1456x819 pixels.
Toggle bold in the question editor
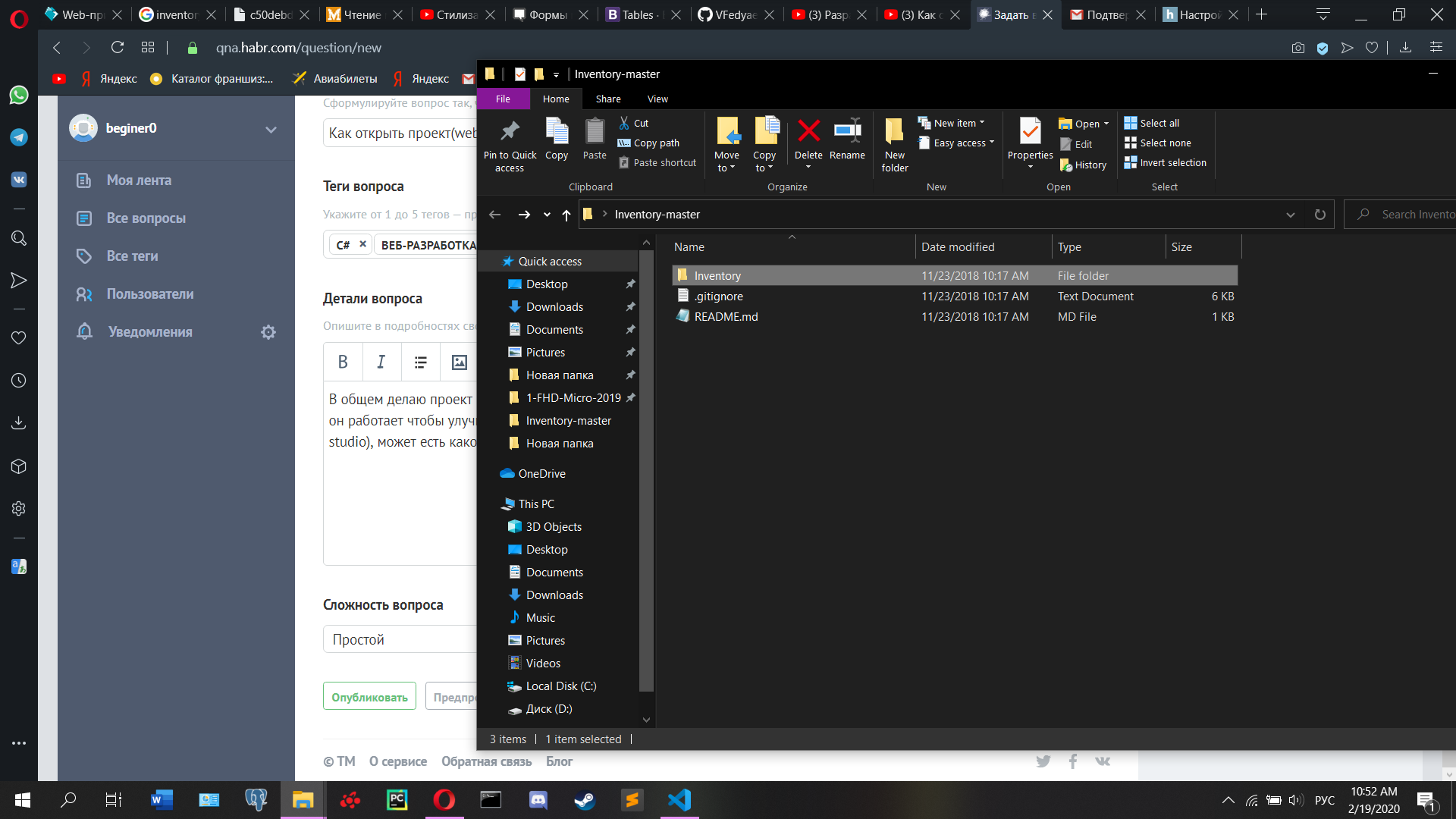pyautogui.click(x=343, y=362)
